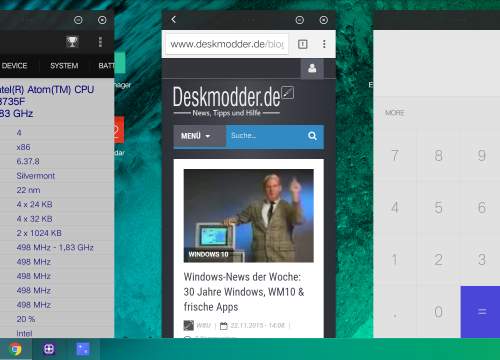Image resolution: width=500 pixels, height=360 pixels.
Task: Click the author avatar next to WBU
Action: 189,325
